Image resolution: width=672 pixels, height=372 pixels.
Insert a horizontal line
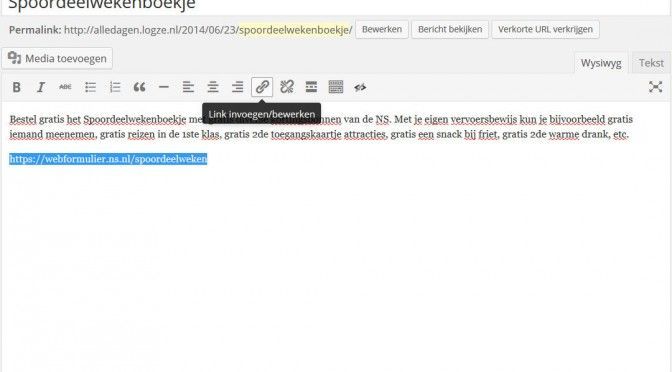click(164, 87)
